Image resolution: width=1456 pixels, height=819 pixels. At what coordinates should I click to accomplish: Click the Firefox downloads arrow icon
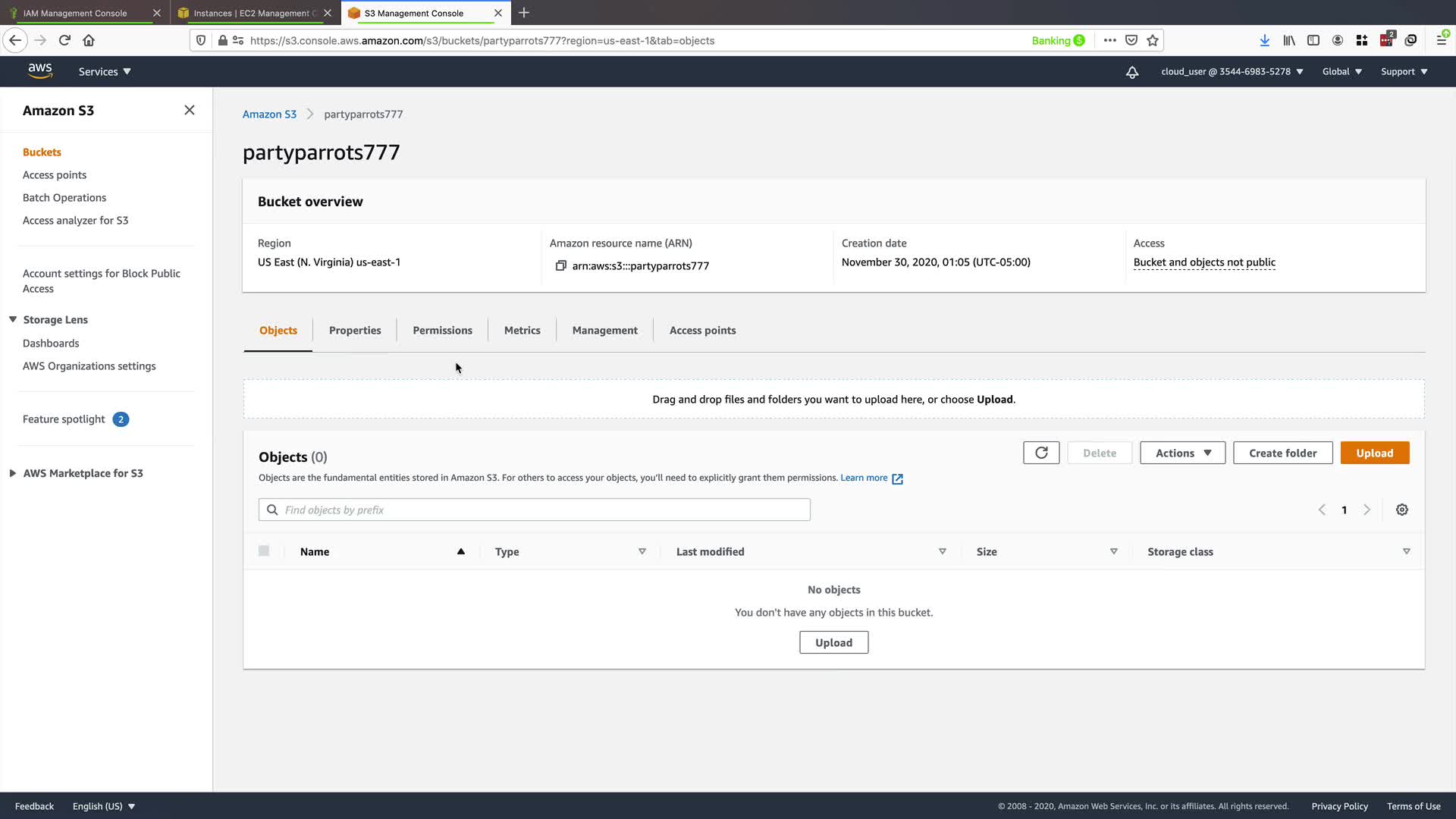(x=1264, y=40)
